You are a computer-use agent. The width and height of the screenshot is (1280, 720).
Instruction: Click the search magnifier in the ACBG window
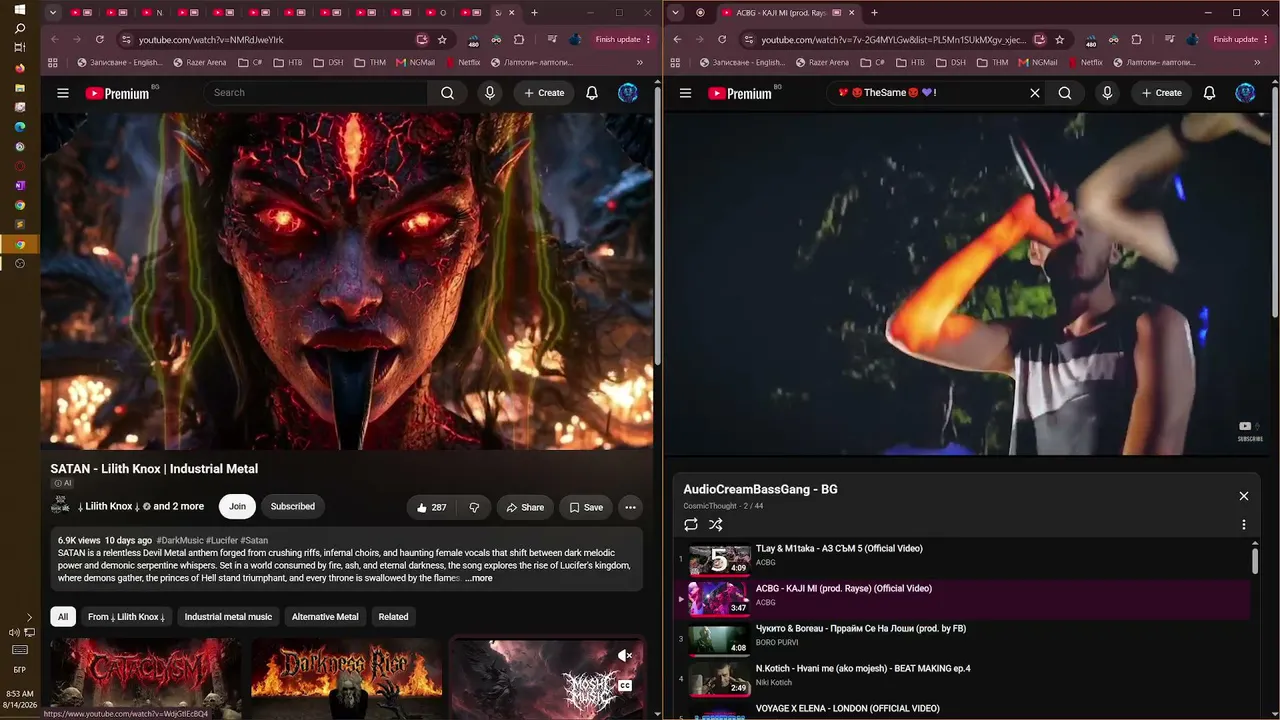pos(1065,93)
